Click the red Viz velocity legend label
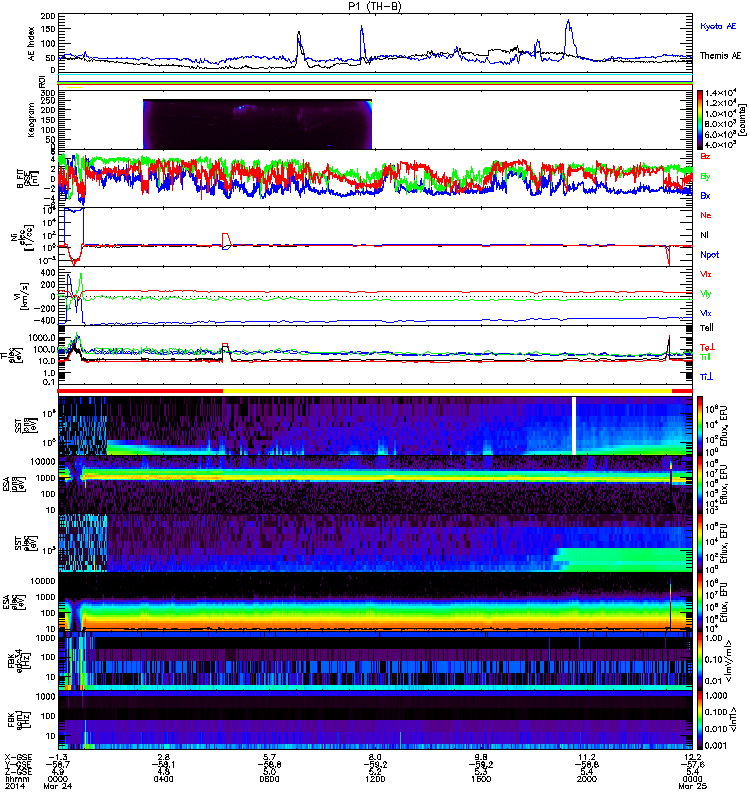The width and height of the screenshot is (750, 800). (x=705, y=274)
